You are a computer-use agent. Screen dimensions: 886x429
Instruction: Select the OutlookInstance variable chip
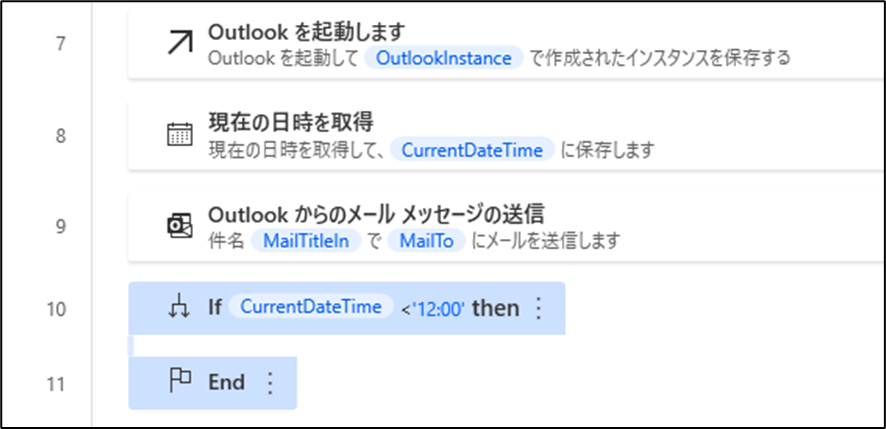[x=444, y=58]
